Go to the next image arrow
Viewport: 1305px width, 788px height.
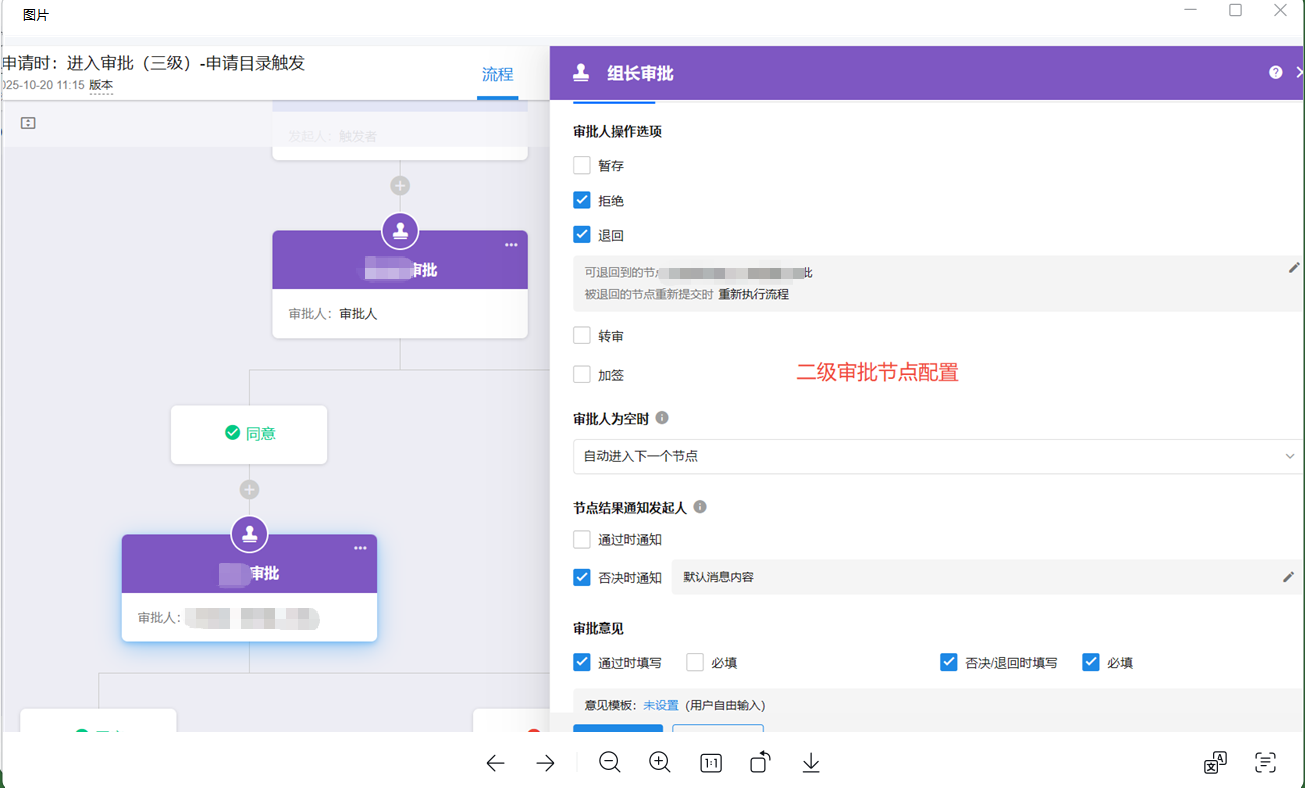(x=545, y=763)
